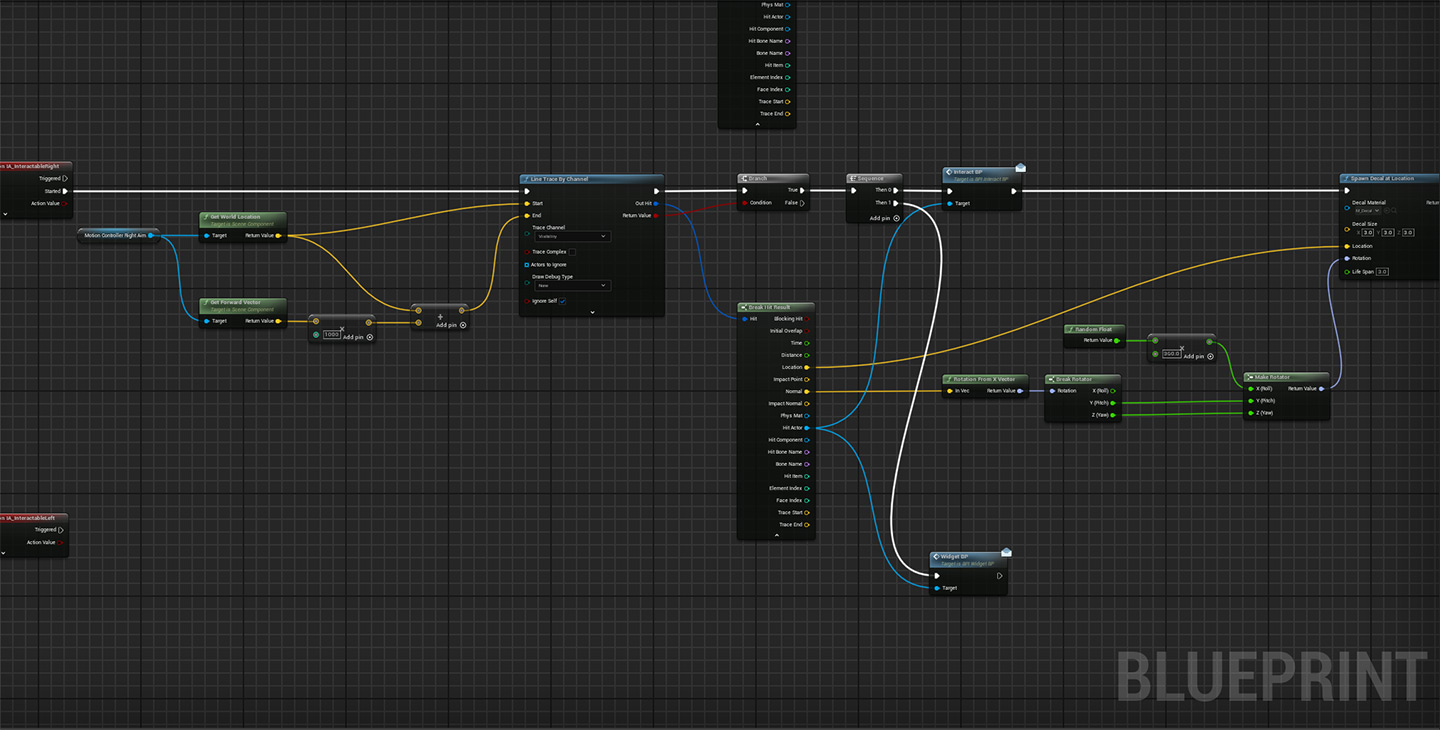
Task: Click the Life Span pin on Spawn Decal
Action: (x=1347, y=271)
